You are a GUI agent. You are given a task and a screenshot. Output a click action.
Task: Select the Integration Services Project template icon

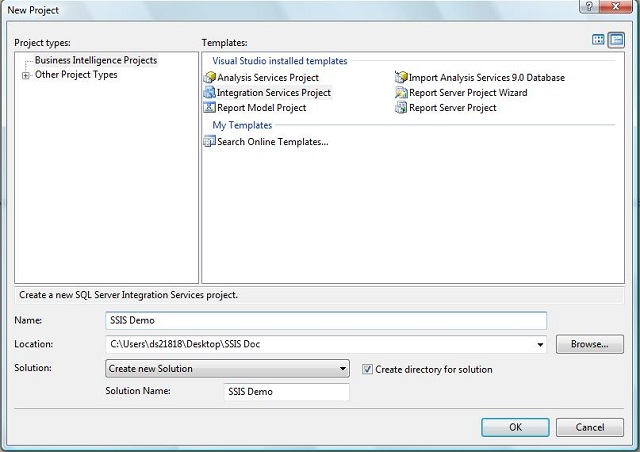[209, 93]
